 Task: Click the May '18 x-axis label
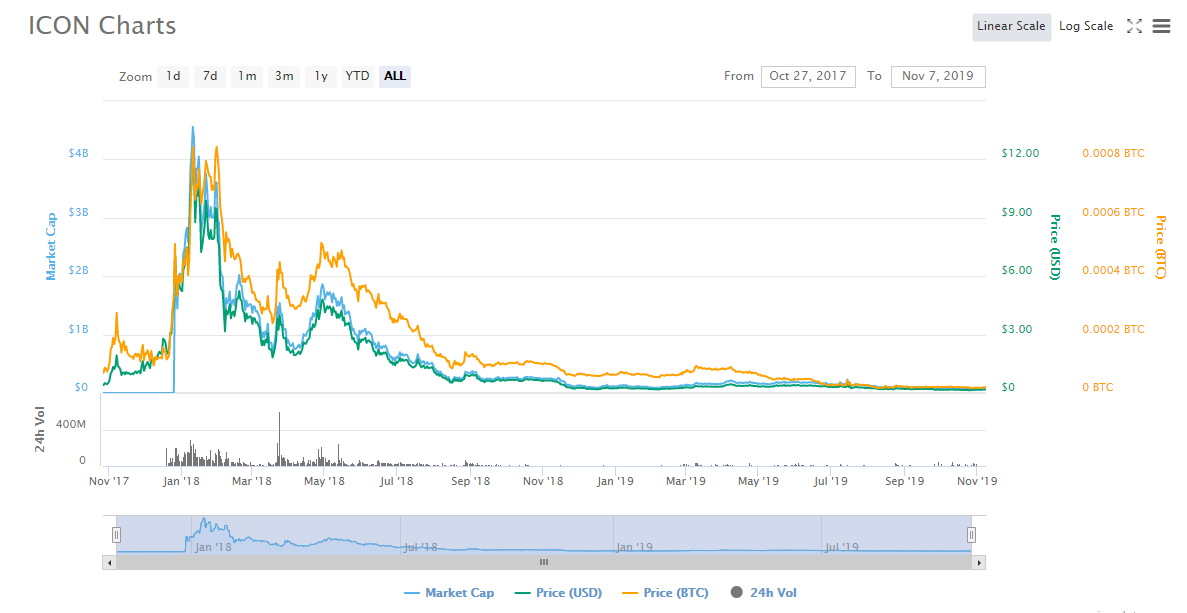[324, 481]
